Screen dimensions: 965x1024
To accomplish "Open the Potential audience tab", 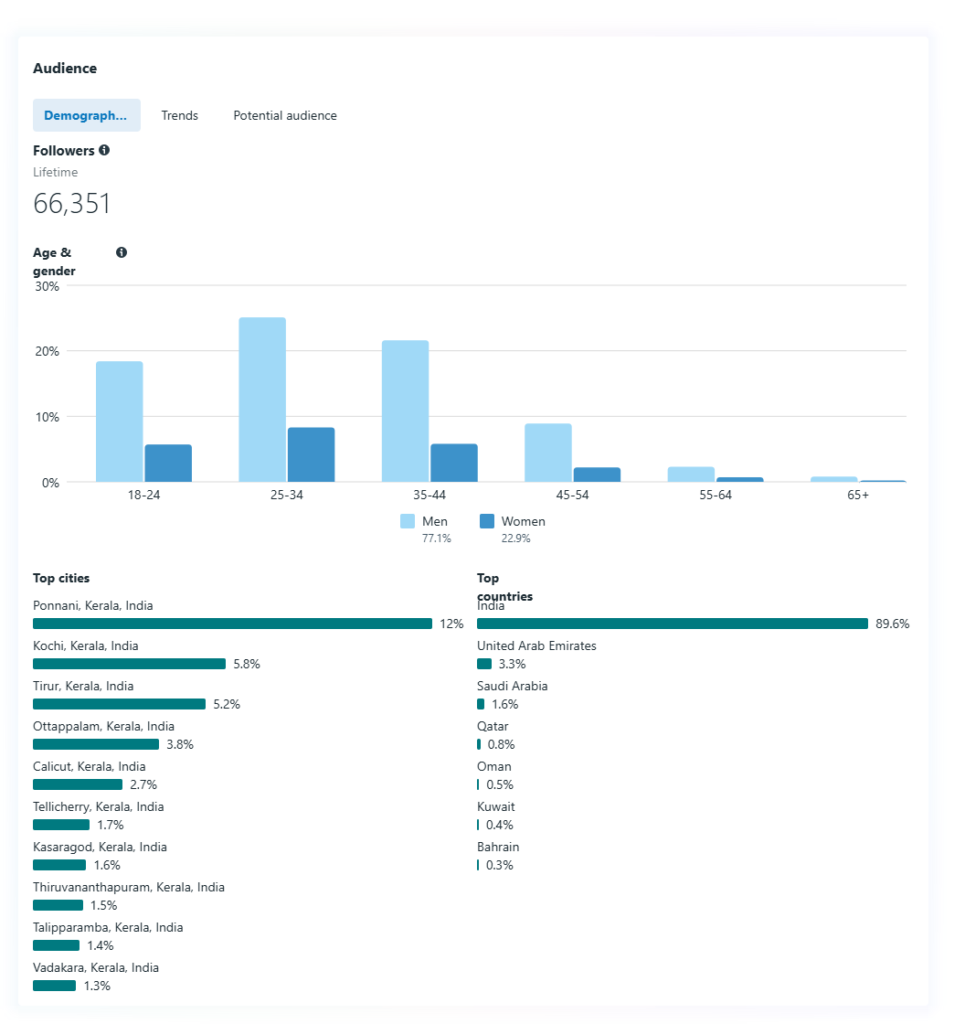I will pyautogui.click(x=285, y=116).
